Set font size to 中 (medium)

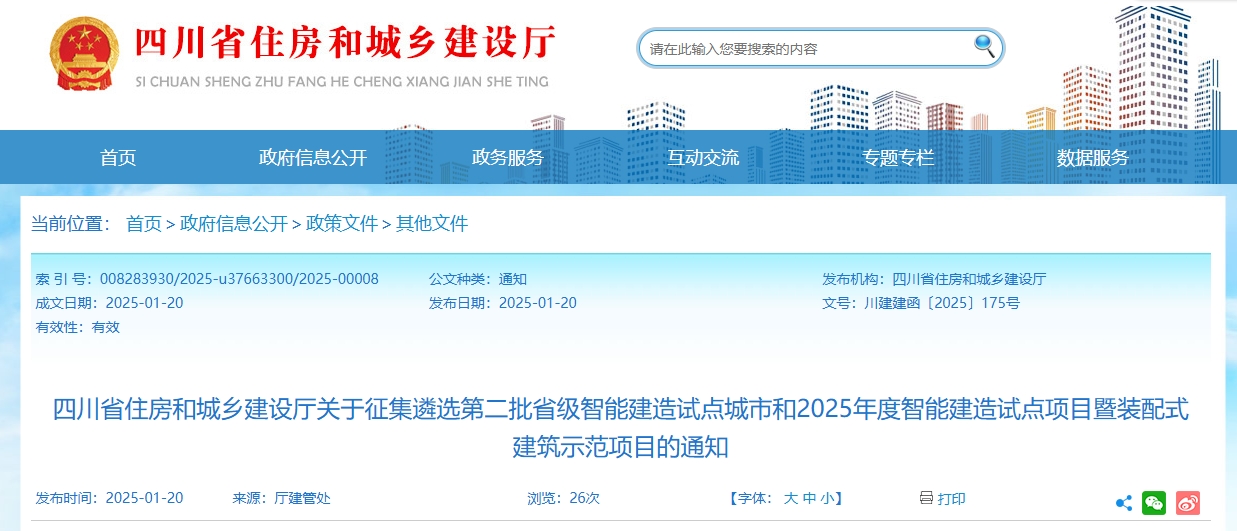coord(809,498)
